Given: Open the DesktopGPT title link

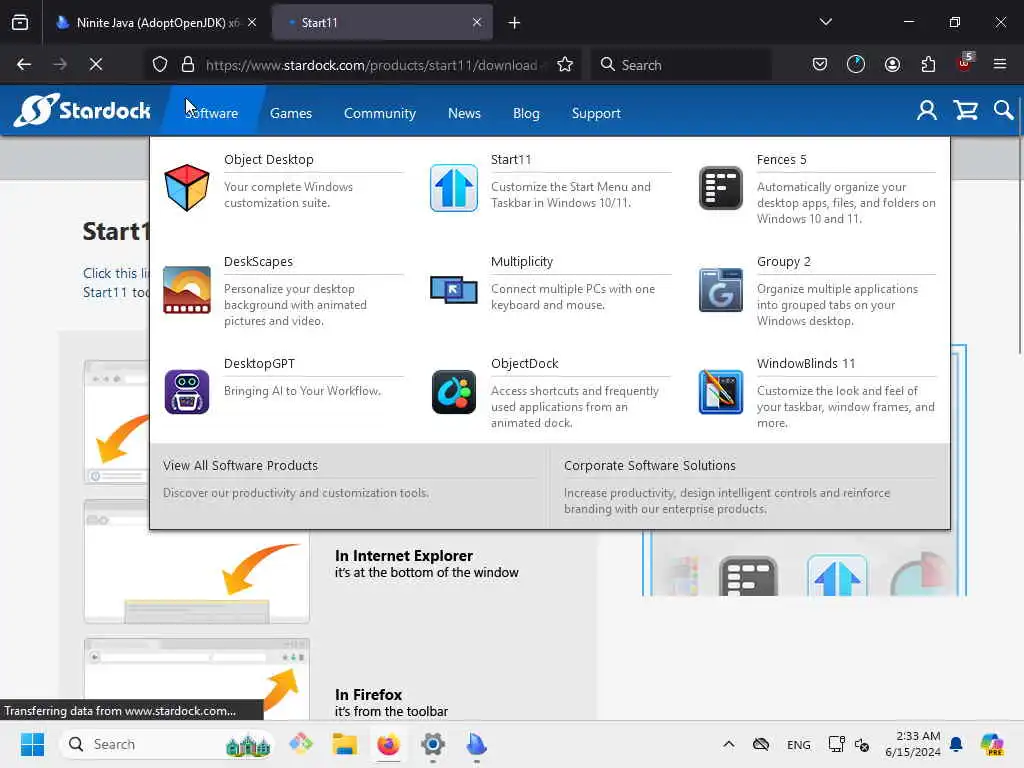Looking at the screenshot, I should pos(259,363).
